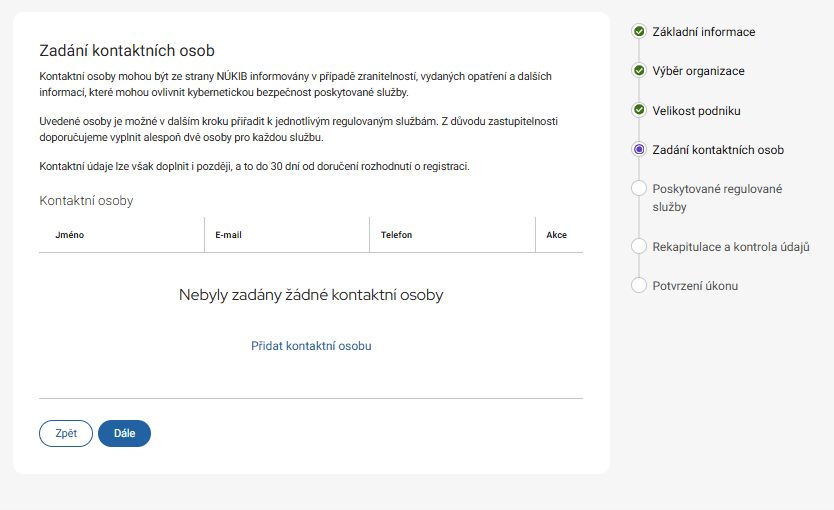
Task: Click the E-mail column header
Action: coord(228,235)
